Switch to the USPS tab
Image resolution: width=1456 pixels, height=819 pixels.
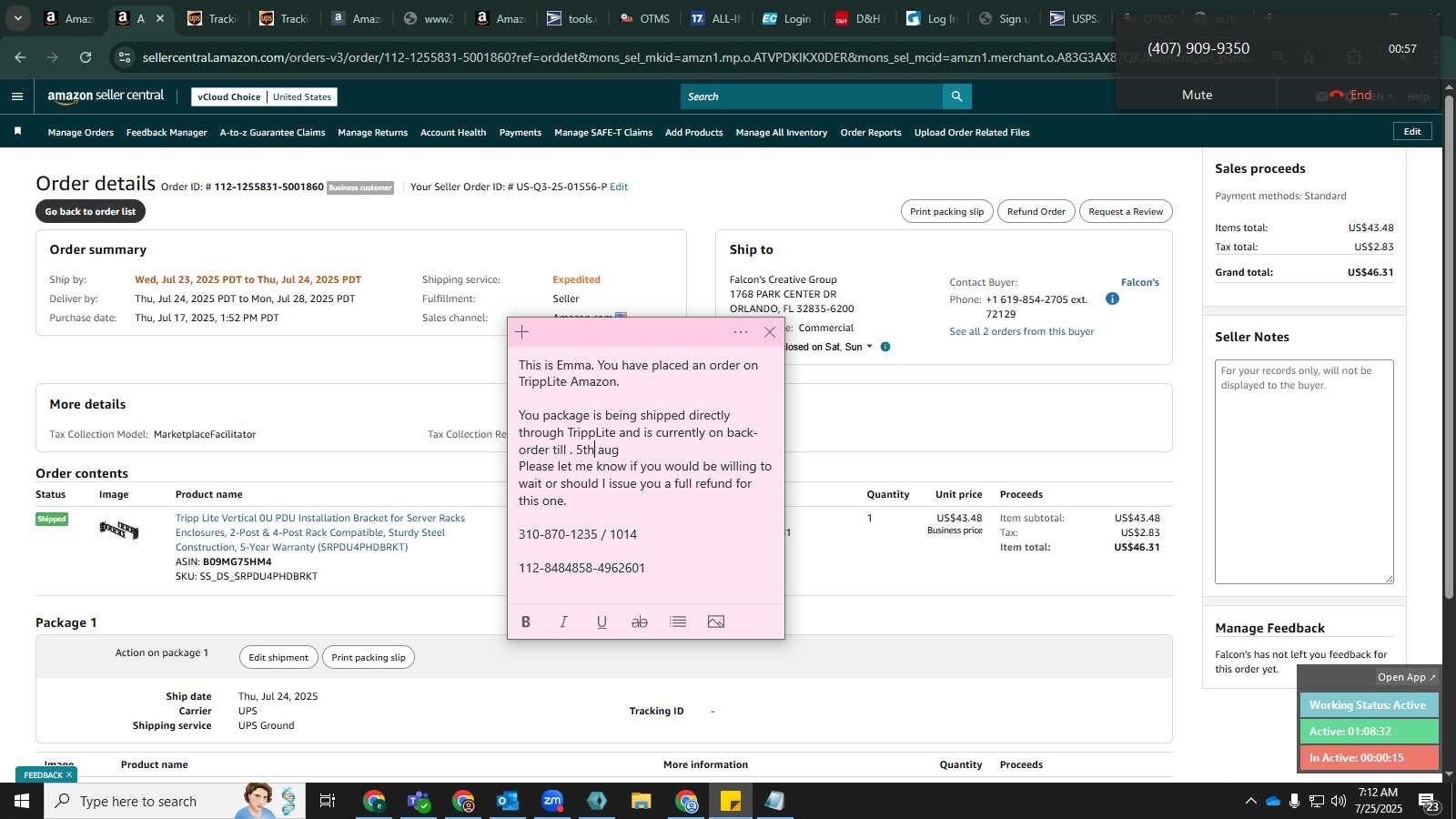[x=1075, y=18]
